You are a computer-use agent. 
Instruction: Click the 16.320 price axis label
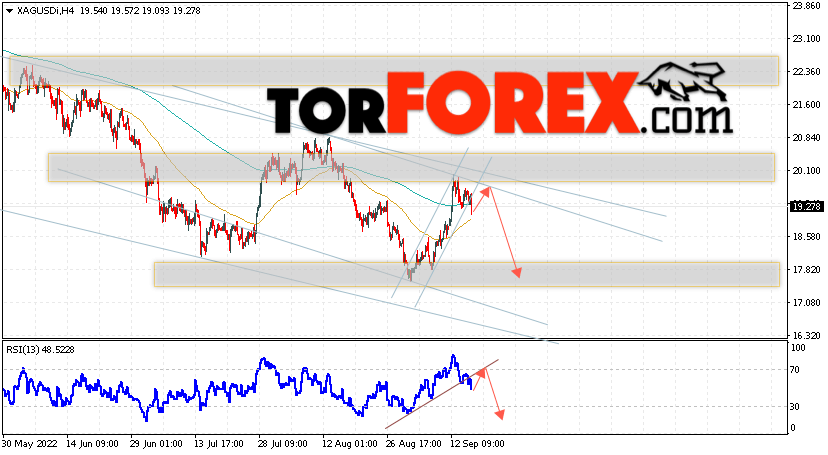coord(806,335)
